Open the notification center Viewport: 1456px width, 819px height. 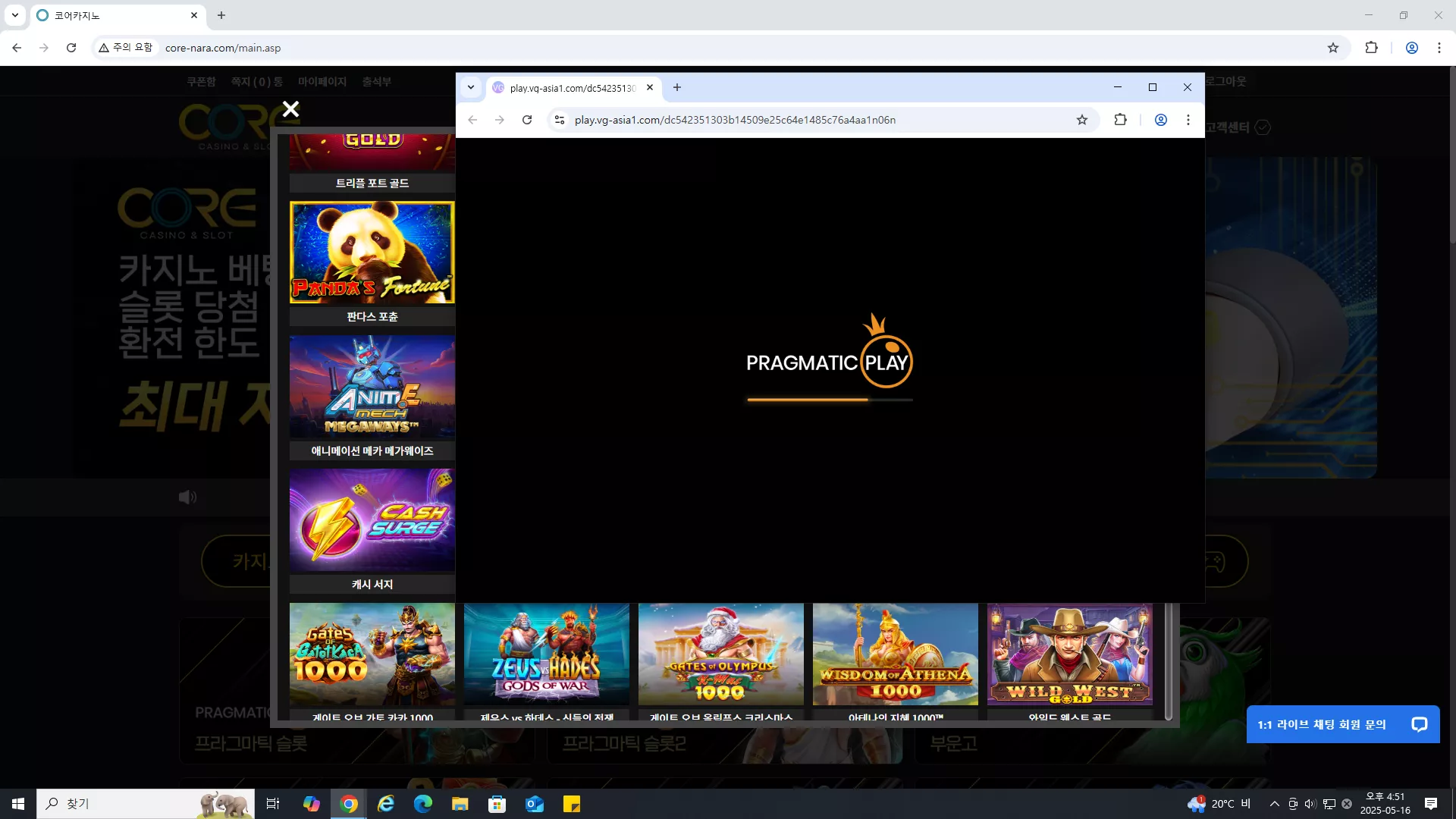coord(1431,804)
